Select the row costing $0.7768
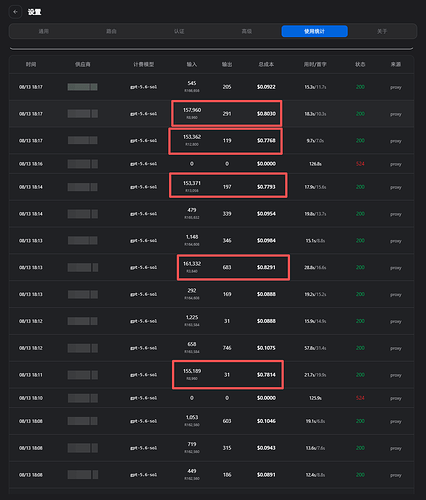The height and width of the screenshot is (500, 426). [x=212, y=140]
